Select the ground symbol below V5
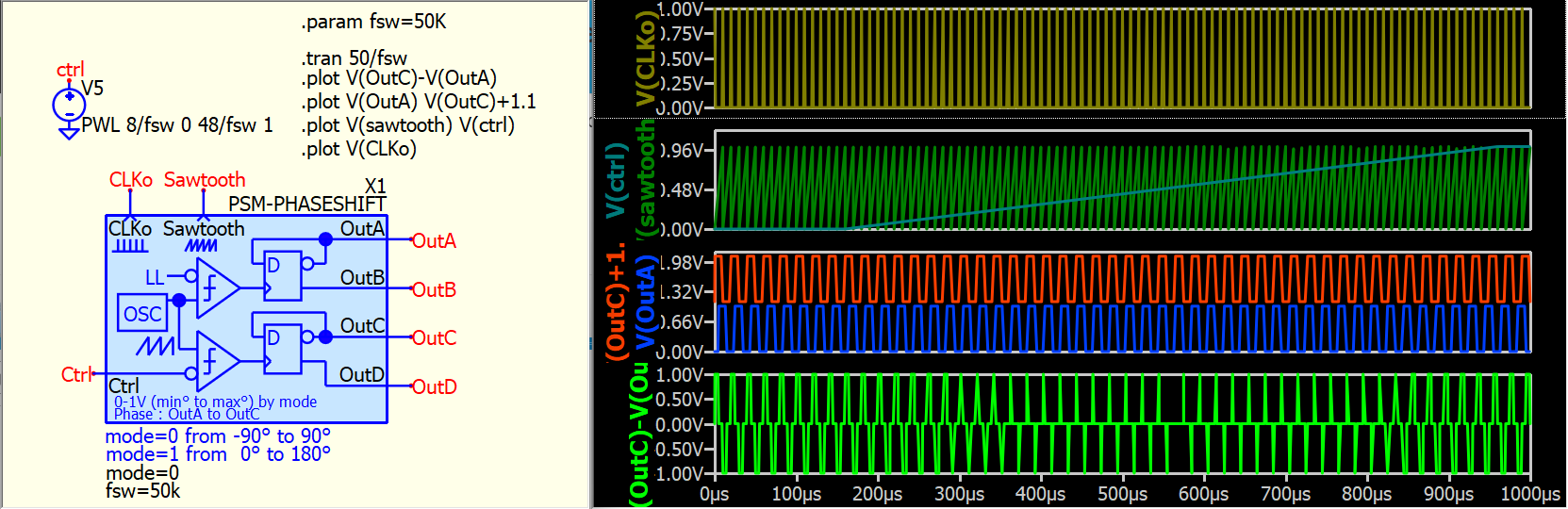This screenshot has width=1568, height=509. (69, 133)
